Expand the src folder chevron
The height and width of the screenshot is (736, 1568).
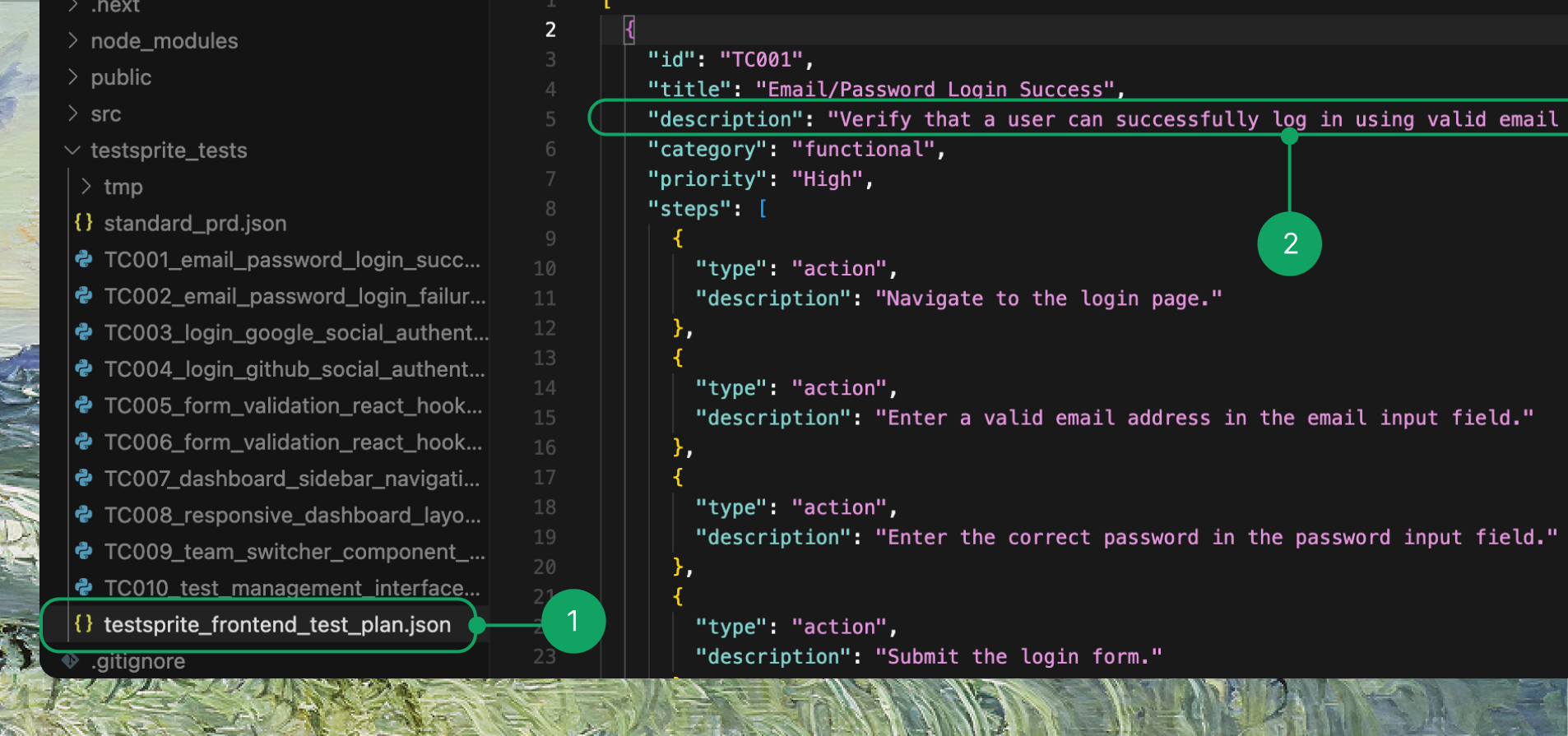click(x=73, y=113)
